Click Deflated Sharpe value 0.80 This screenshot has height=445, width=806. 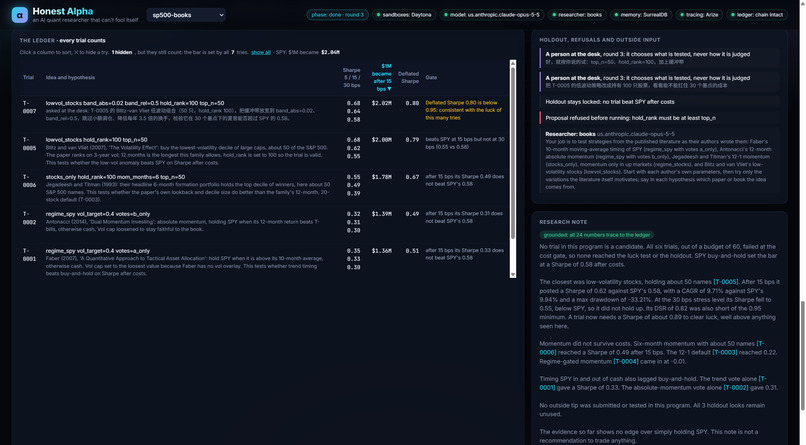412,103
